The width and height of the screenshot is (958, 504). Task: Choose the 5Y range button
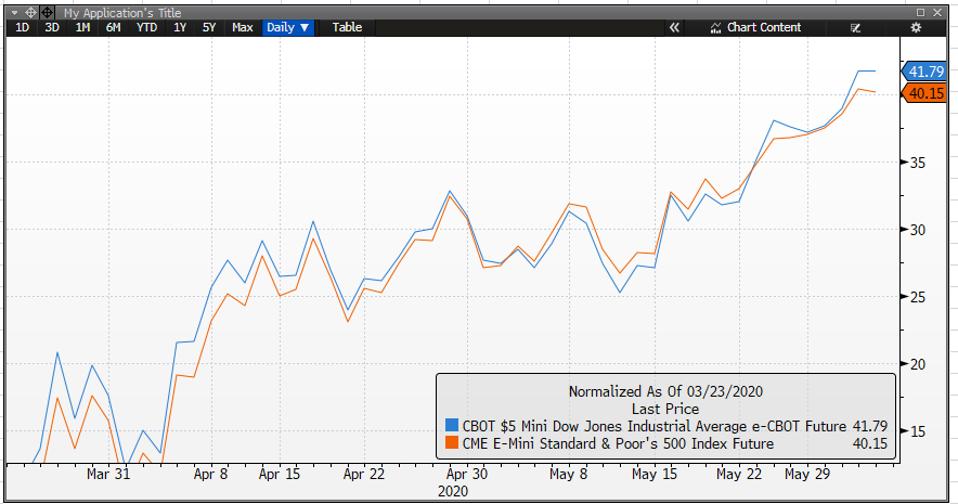[208, 28]
